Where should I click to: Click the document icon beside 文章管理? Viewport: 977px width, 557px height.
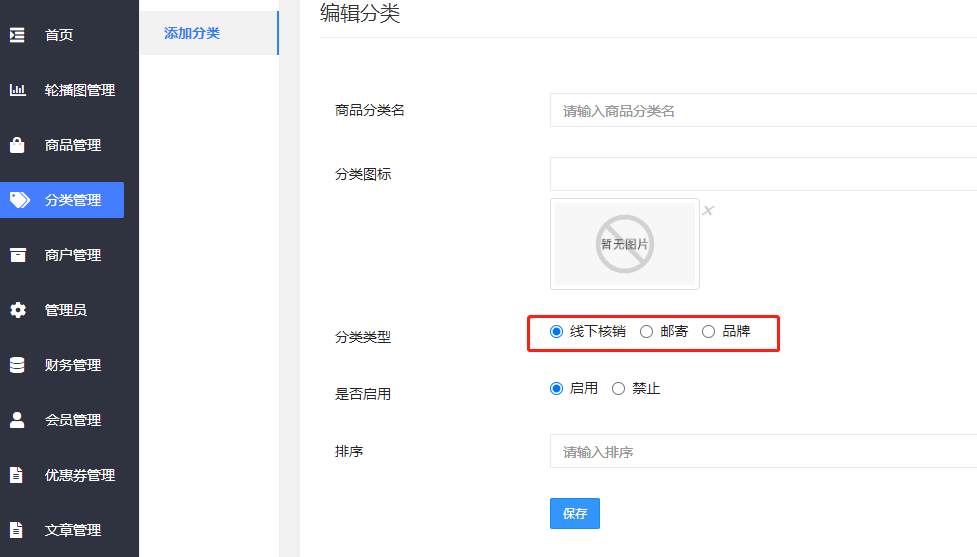point(17,530)
